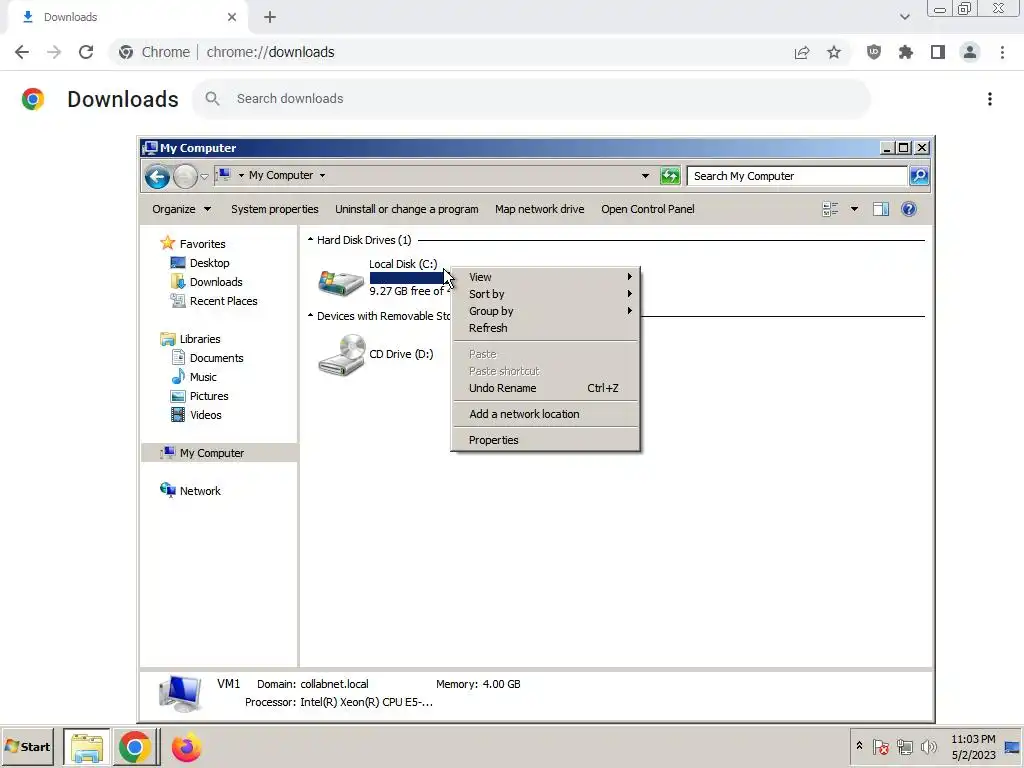Viewport: 1024px width, 768px height.
Task: Close the Downloads tab
Action: point(232,17)
